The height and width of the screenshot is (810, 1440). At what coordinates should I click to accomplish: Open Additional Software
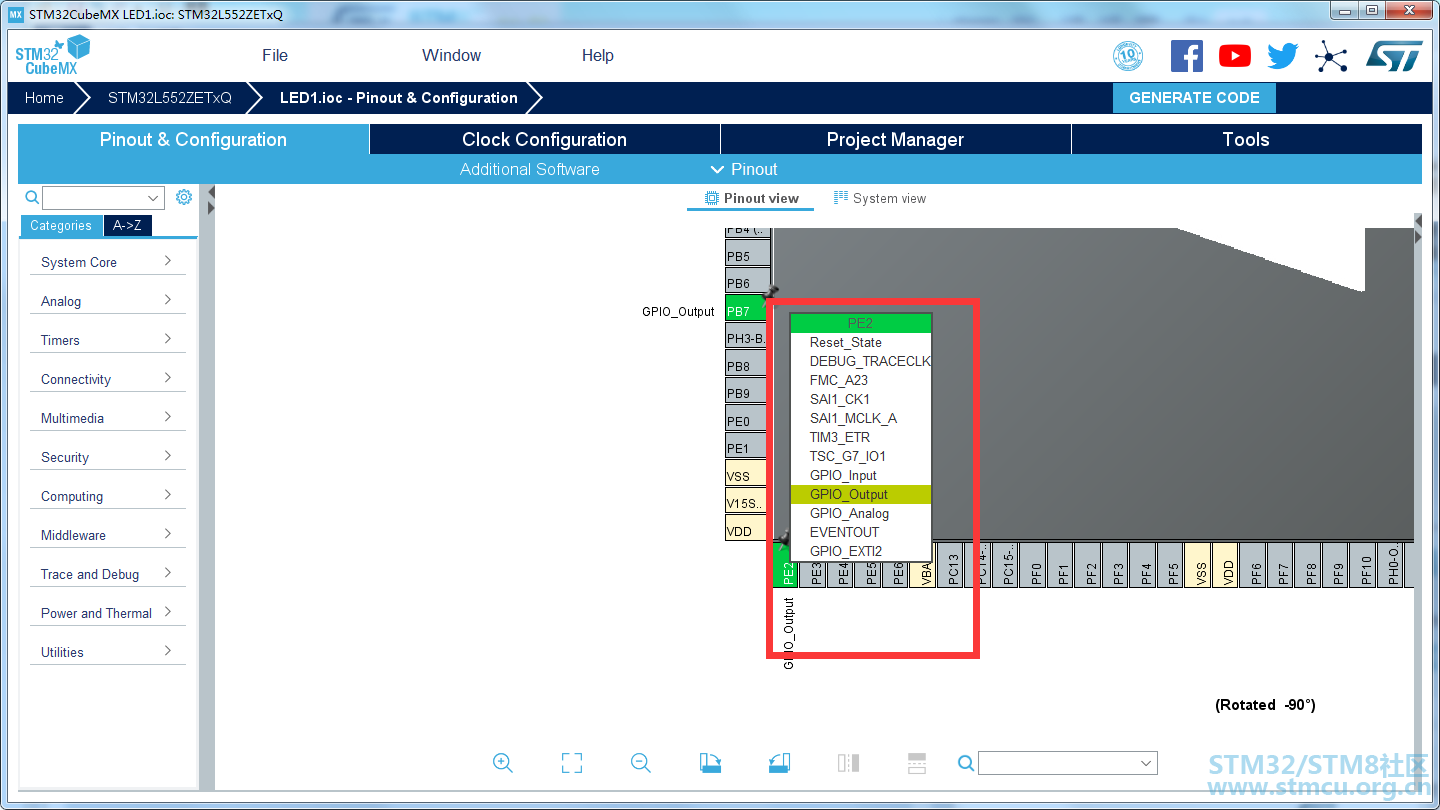530,170
